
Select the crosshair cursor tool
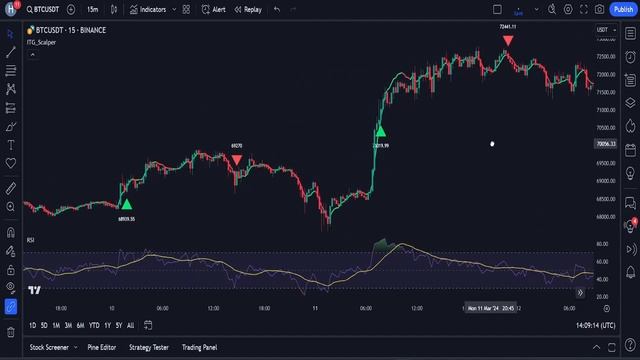click(11, 34)
